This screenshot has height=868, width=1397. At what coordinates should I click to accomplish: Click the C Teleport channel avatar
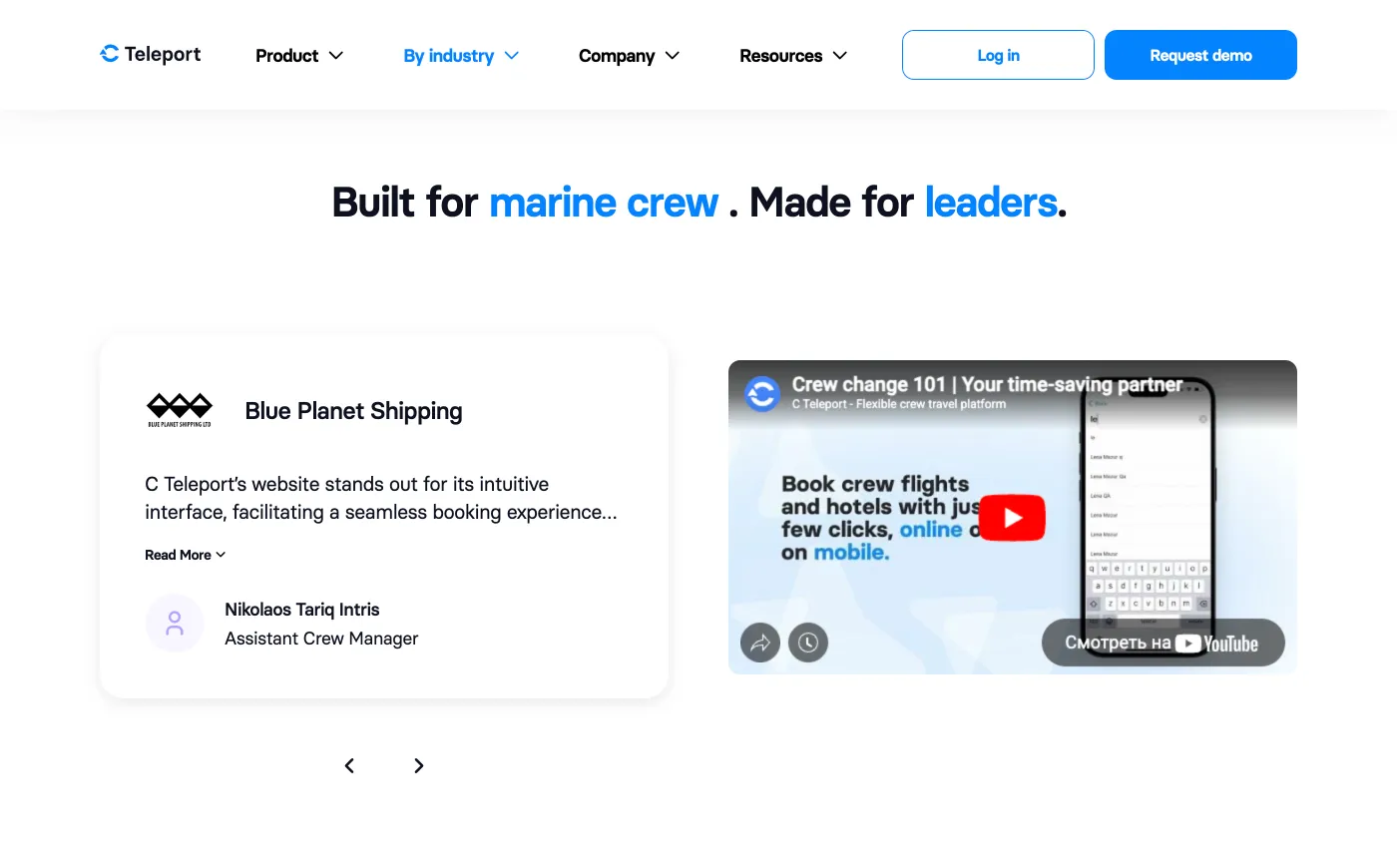click(762, 394)
